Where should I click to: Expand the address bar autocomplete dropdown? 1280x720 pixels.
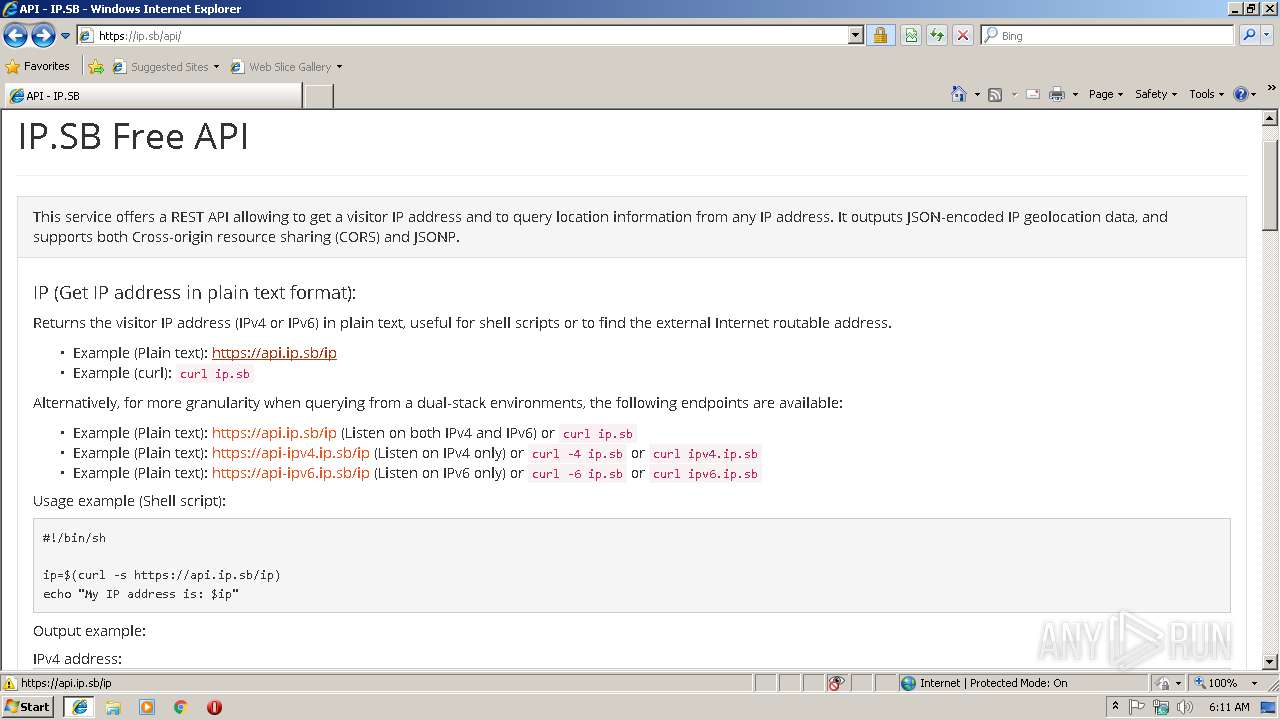pos(855,35)
